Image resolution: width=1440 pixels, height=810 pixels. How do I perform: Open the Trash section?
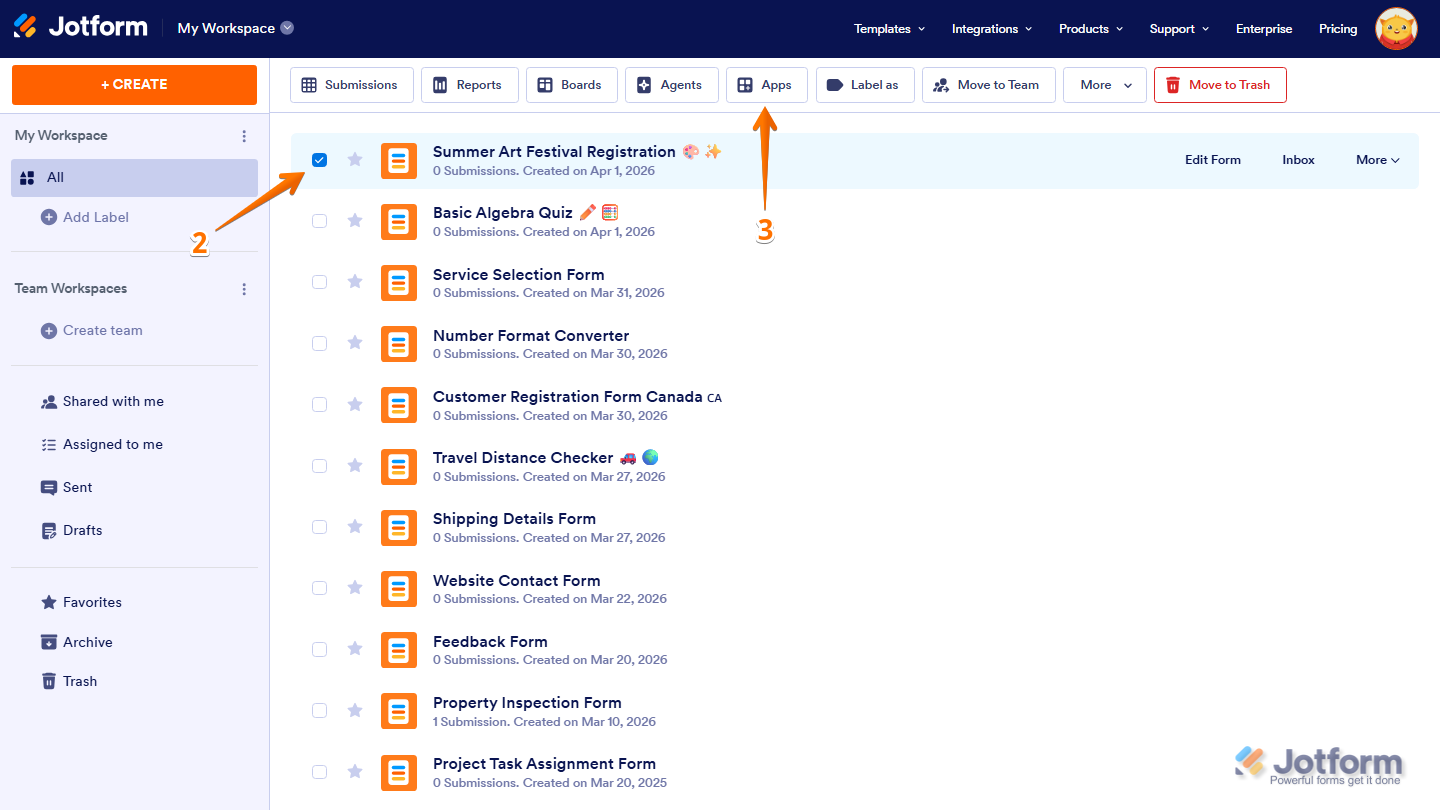78,681
